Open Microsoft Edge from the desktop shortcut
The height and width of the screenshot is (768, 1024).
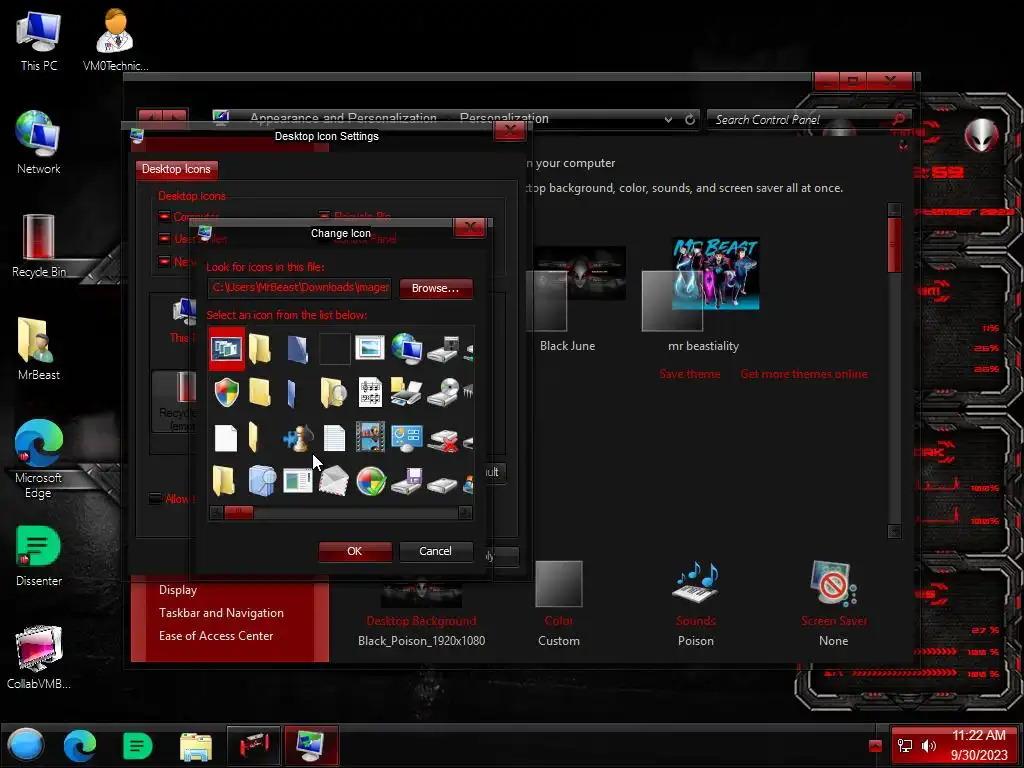pyautogui.click(x=39, y=459)
